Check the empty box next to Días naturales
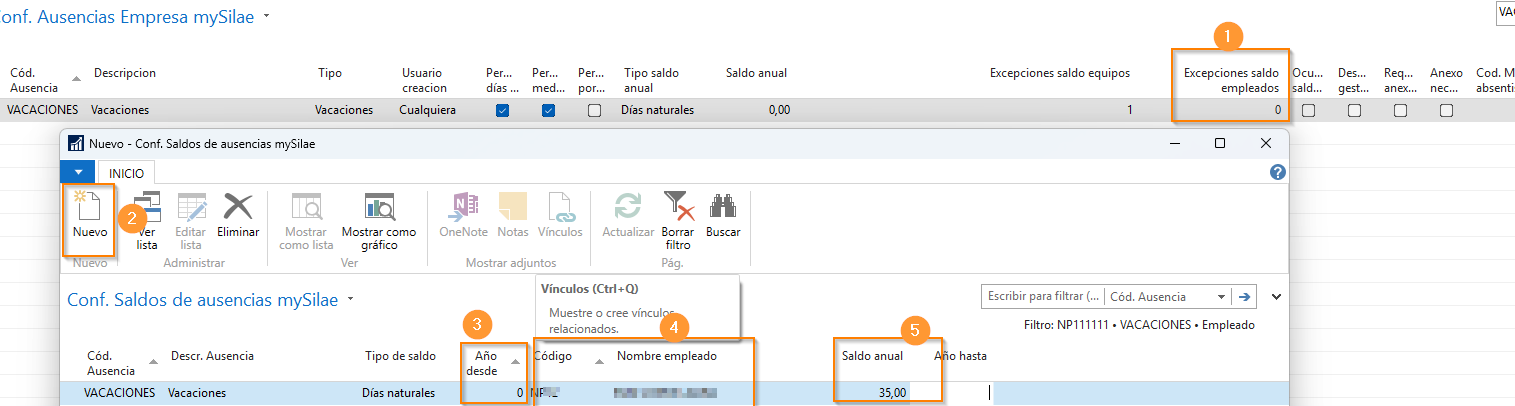The height and width of the screenshot is (406, 1515). tap(594, 110)
